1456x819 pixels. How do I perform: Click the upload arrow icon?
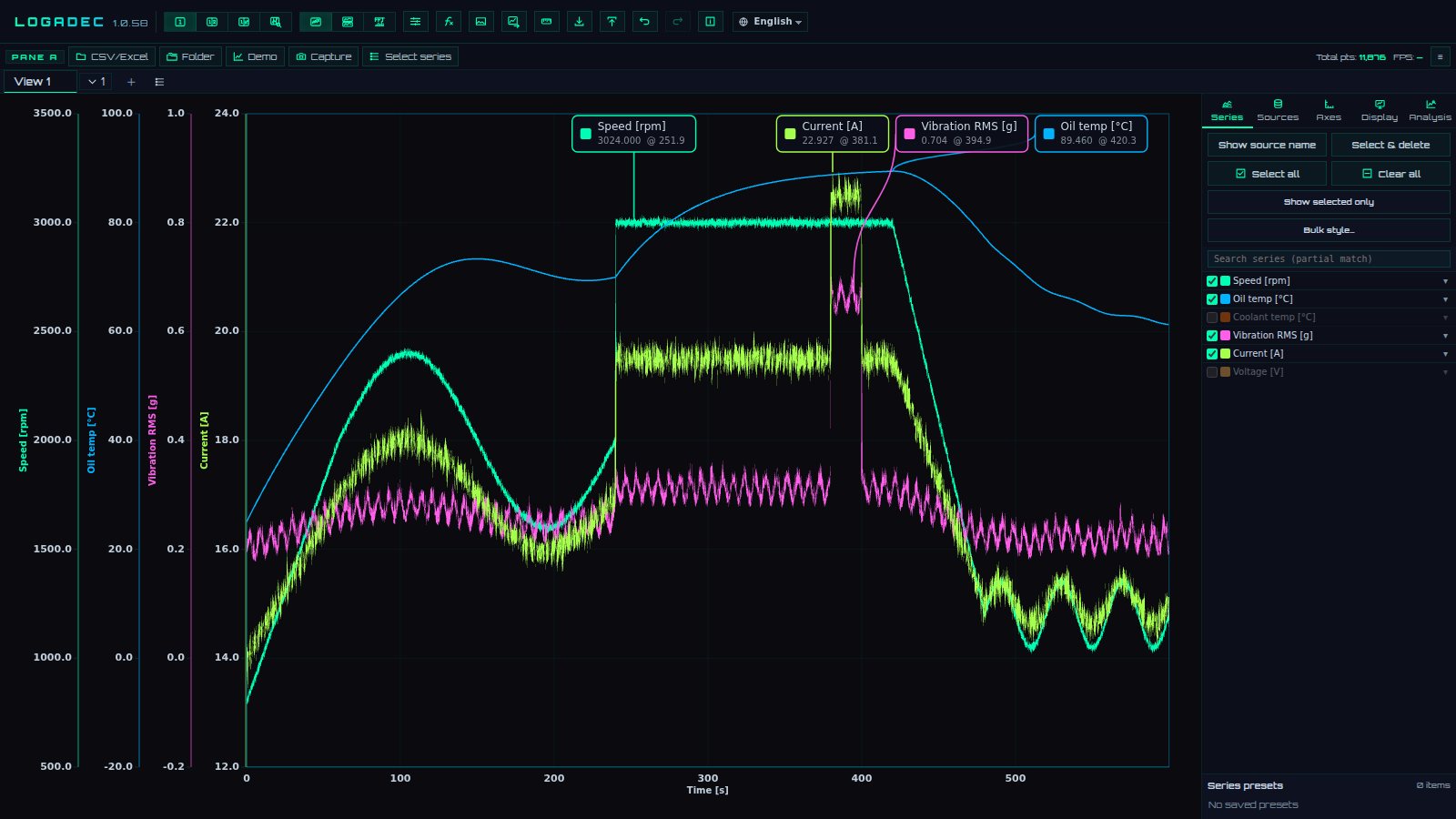tap(612, 22)
